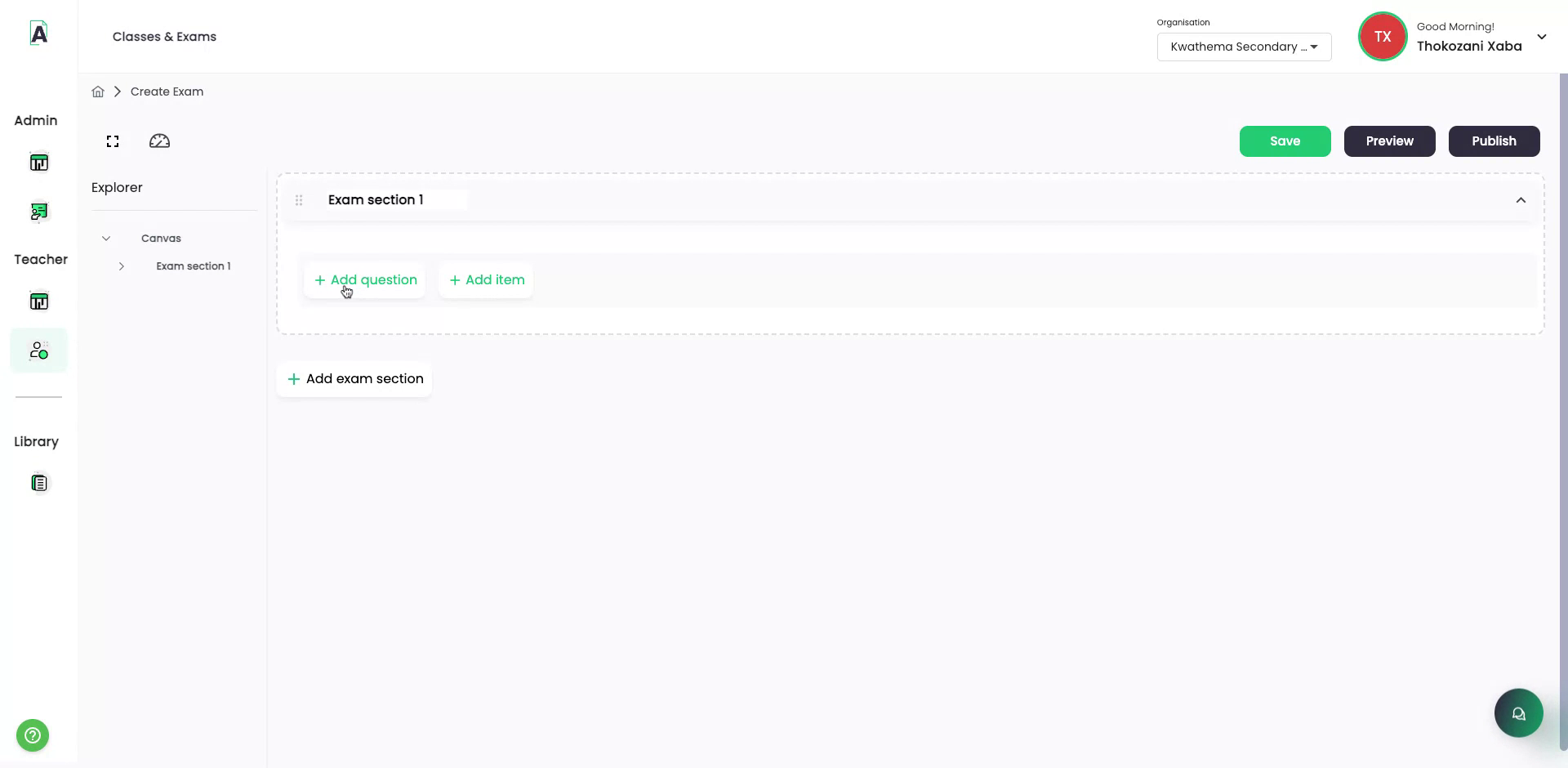Open the Admin dashboard icon in sidebar

(x=39, y=162)
